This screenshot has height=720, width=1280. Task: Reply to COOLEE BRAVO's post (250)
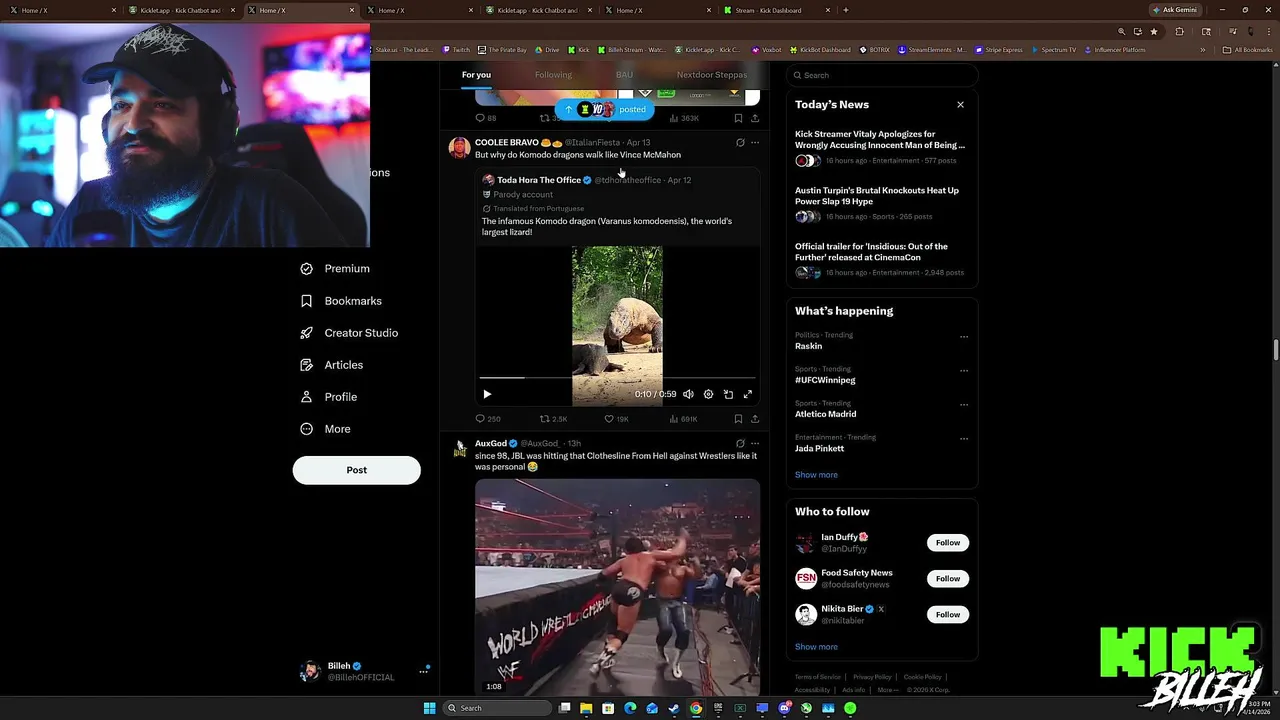coord(488,419)
